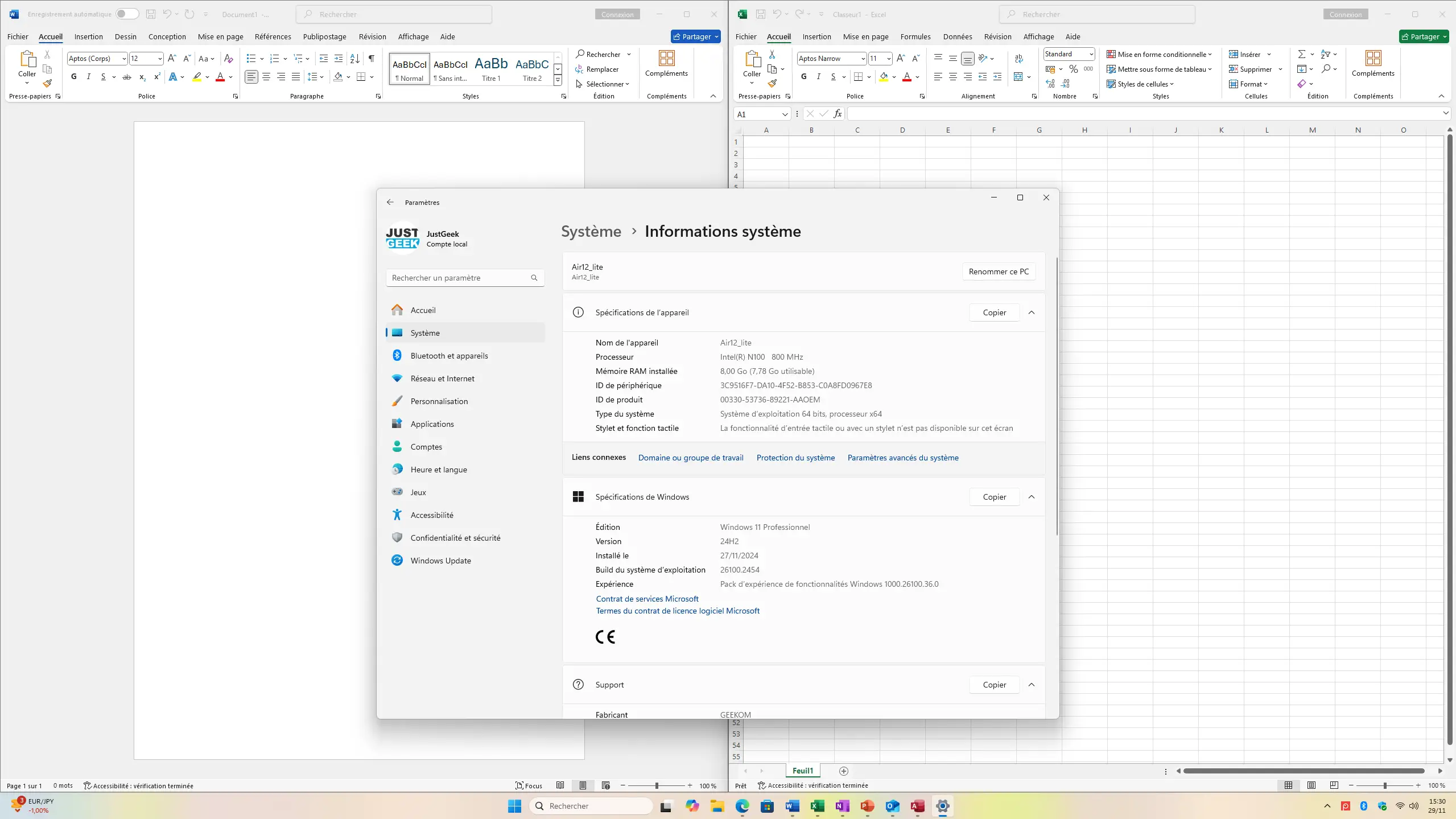Click Bold button in Word ribbon
Screen dimensions: 1456x819
[74, 77]
